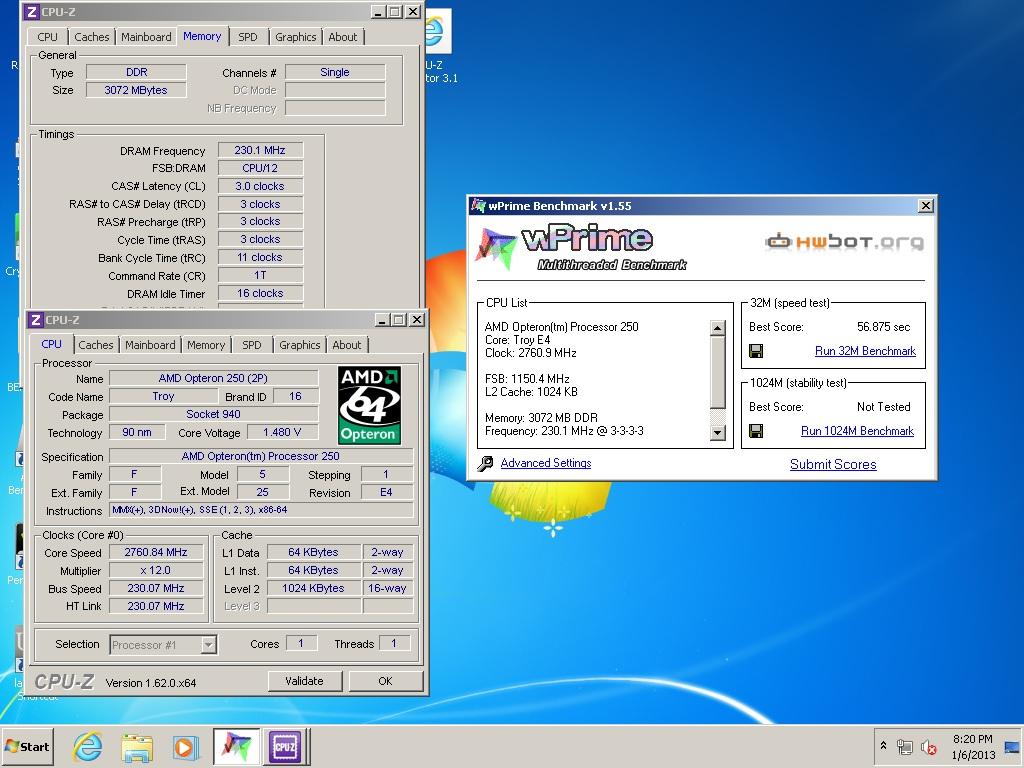Viewport: 1024px width, 768px height.
Task: Click the DRAM Frequency 230.1 MHz field
Action: [x=260, y=150]
